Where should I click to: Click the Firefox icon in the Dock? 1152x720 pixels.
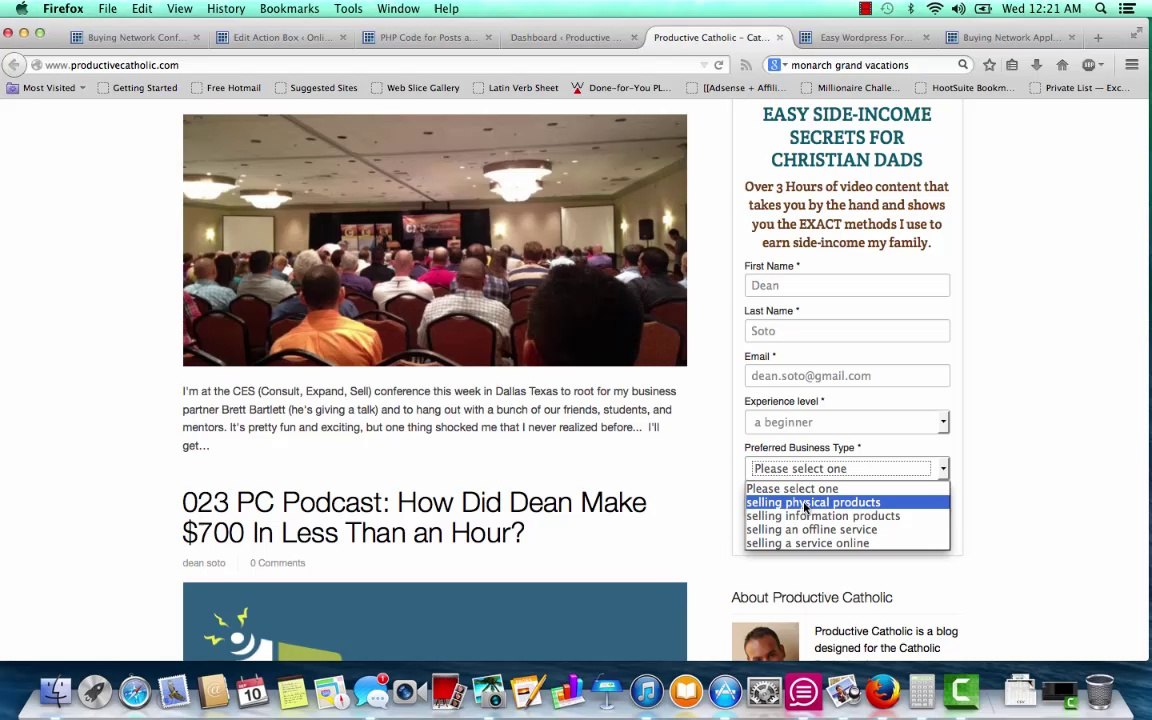tap(882, 692)
